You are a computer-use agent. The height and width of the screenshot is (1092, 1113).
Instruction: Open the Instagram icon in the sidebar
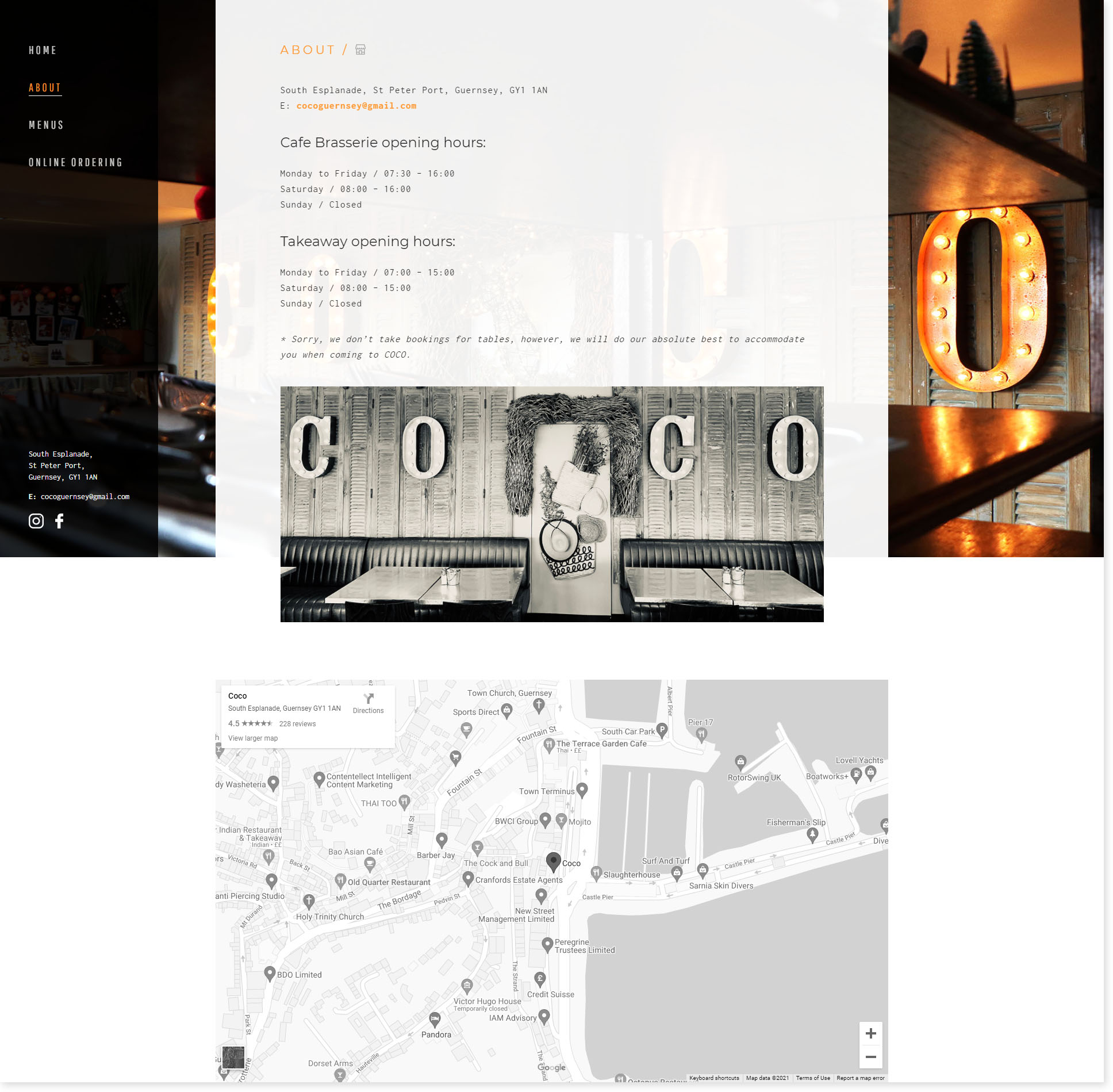[36, 521]
